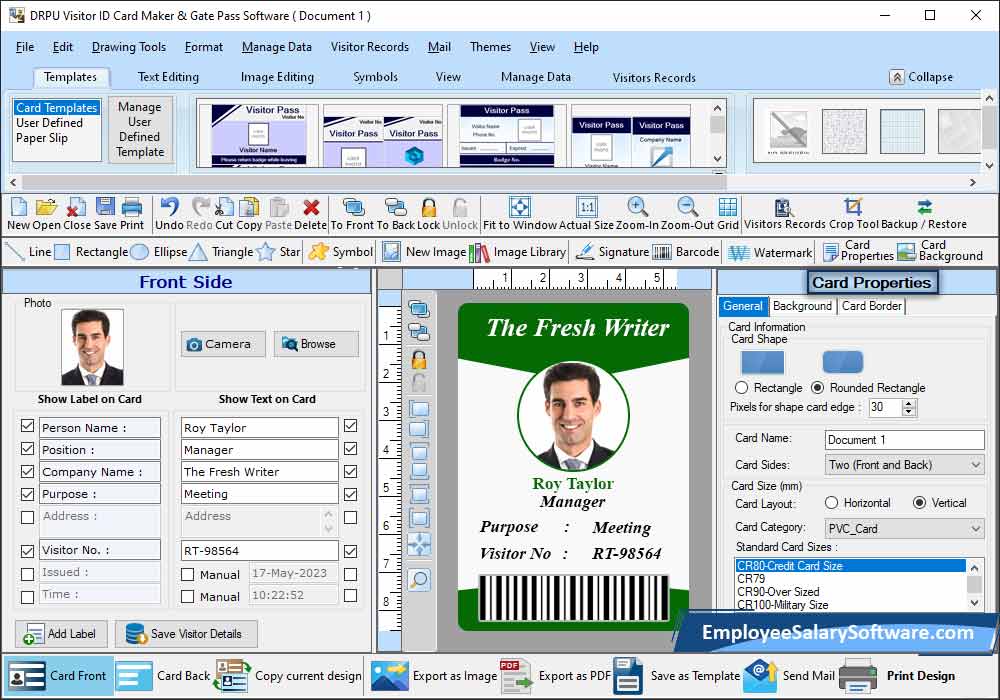Click the Zoom-In magnifier
Viewport: 1000px width, 700px height.
[637, 207]
